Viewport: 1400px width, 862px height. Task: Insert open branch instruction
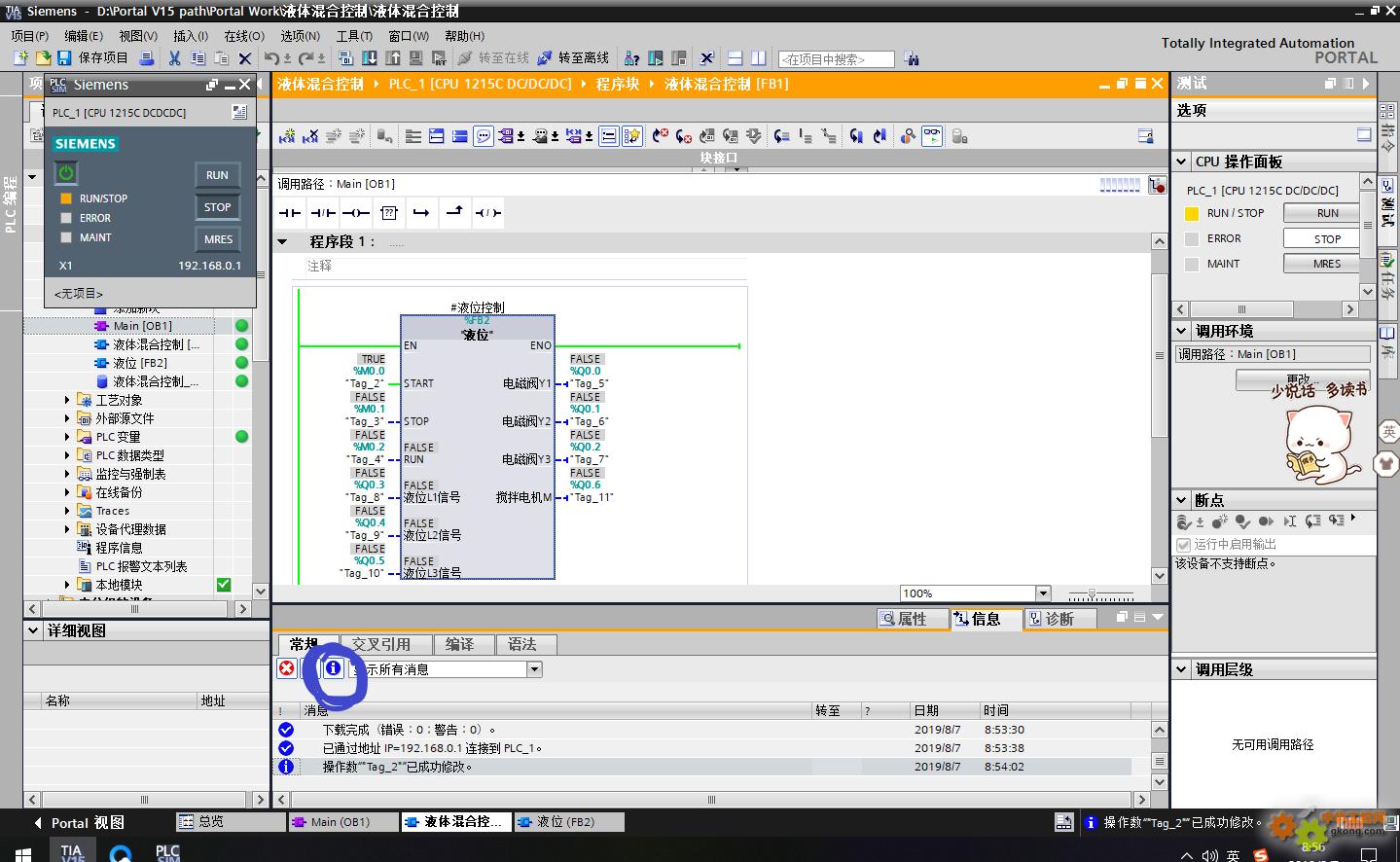(421, 212)
